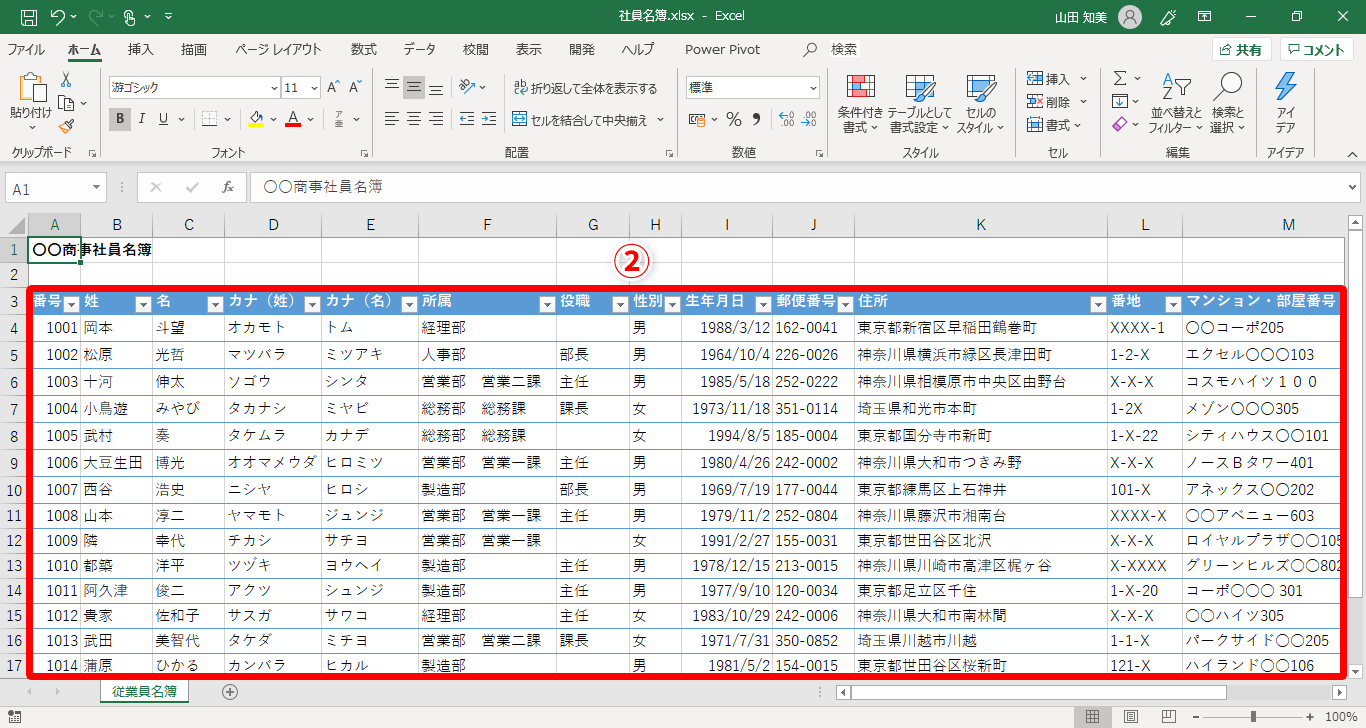
Task: Click the 共有 share button
Action: (x=1241, y=50)
